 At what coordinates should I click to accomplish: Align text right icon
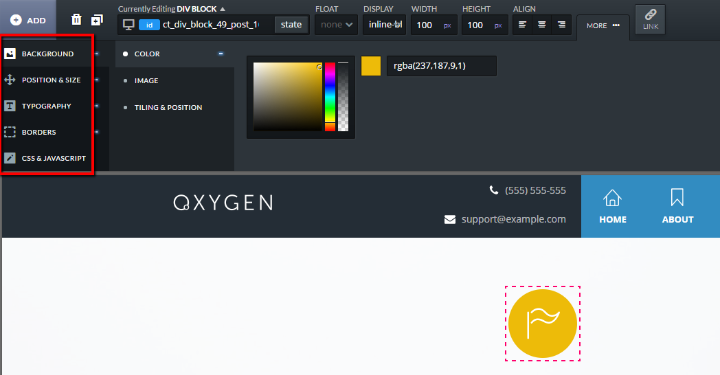pyautogui.click(x=562, y=25)
